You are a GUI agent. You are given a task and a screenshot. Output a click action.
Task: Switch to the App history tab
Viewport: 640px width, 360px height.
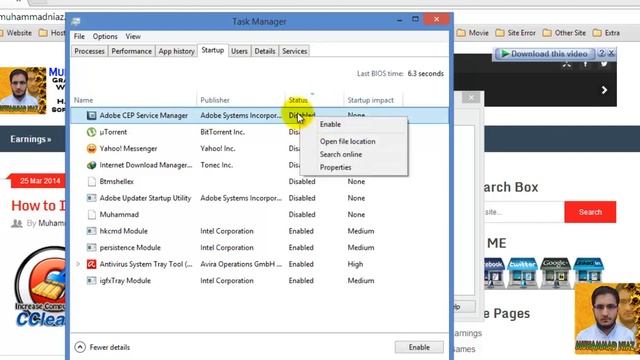(176, 51)
